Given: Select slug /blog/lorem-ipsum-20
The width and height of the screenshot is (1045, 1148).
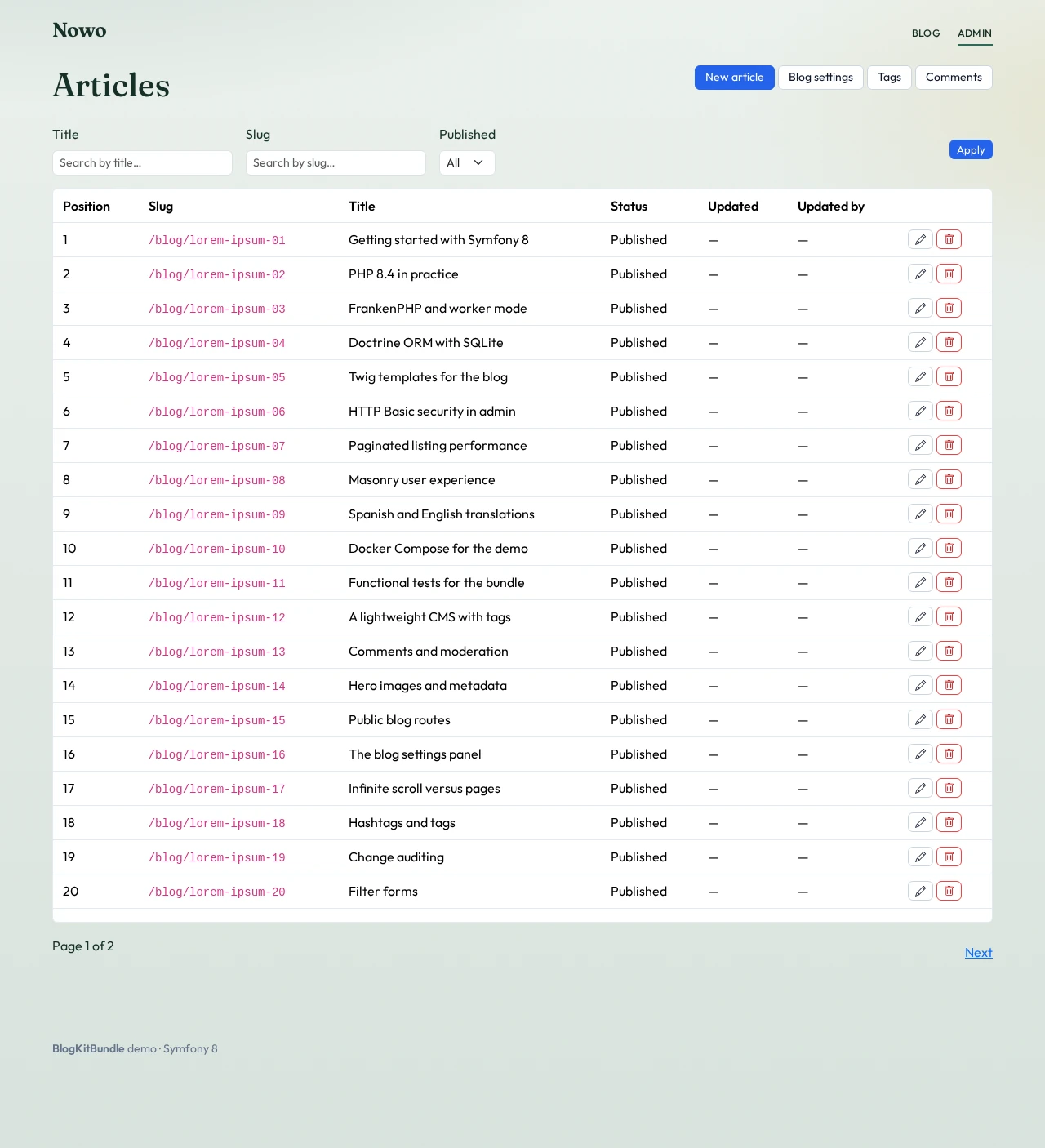Looking at the screenshot, I should pyautogui.click(x=217, y=892).
